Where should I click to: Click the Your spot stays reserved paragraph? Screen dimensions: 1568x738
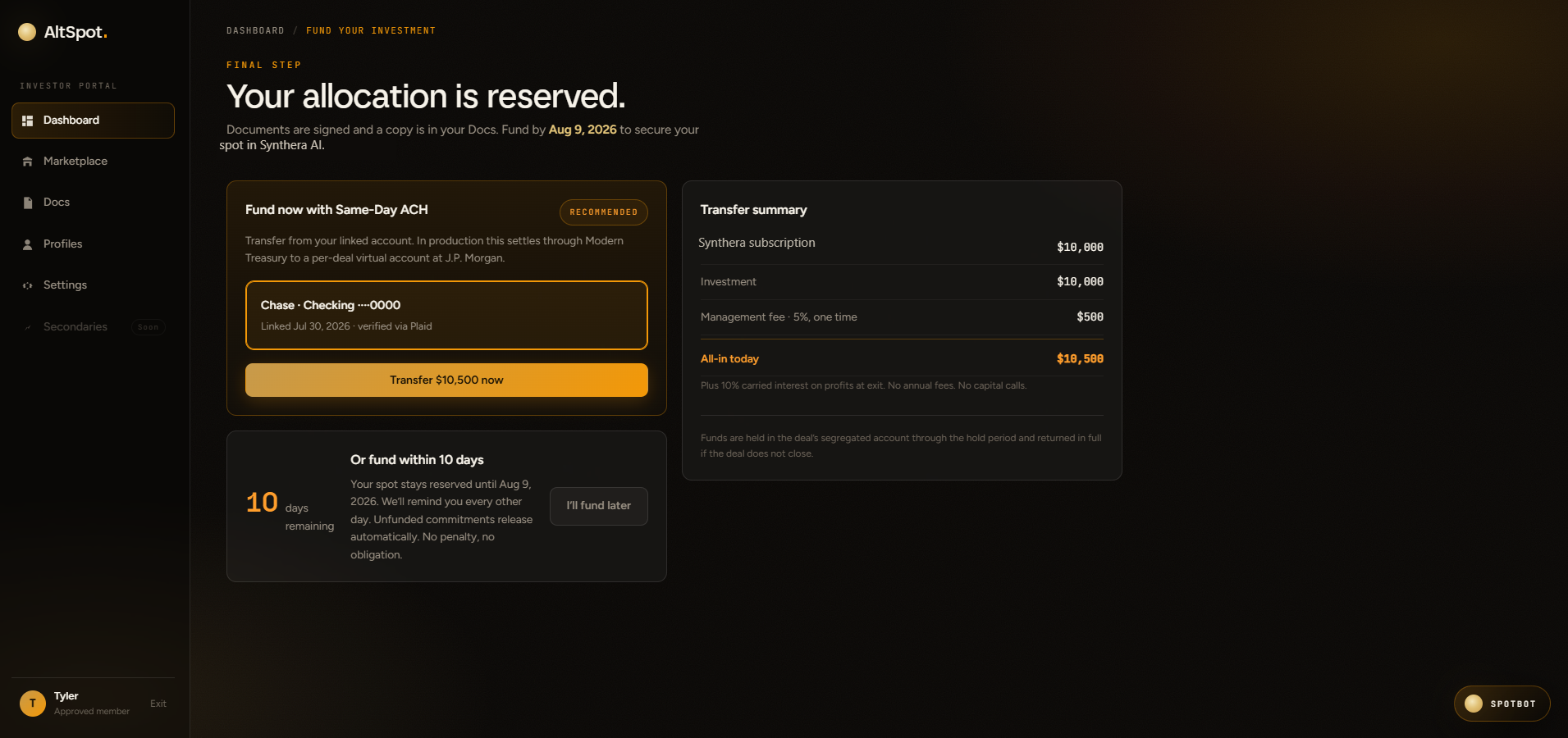pos(441,520)
